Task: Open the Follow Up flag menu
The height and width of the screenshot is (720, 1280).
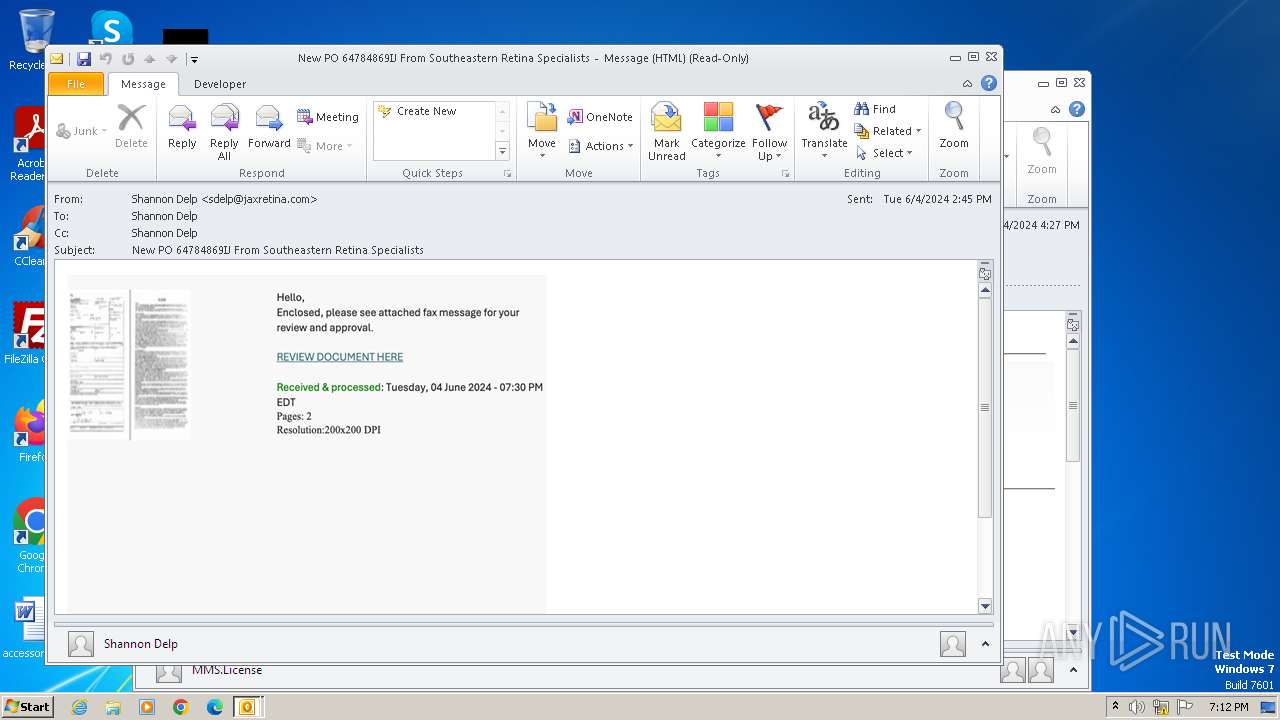Action: point(769,131)
